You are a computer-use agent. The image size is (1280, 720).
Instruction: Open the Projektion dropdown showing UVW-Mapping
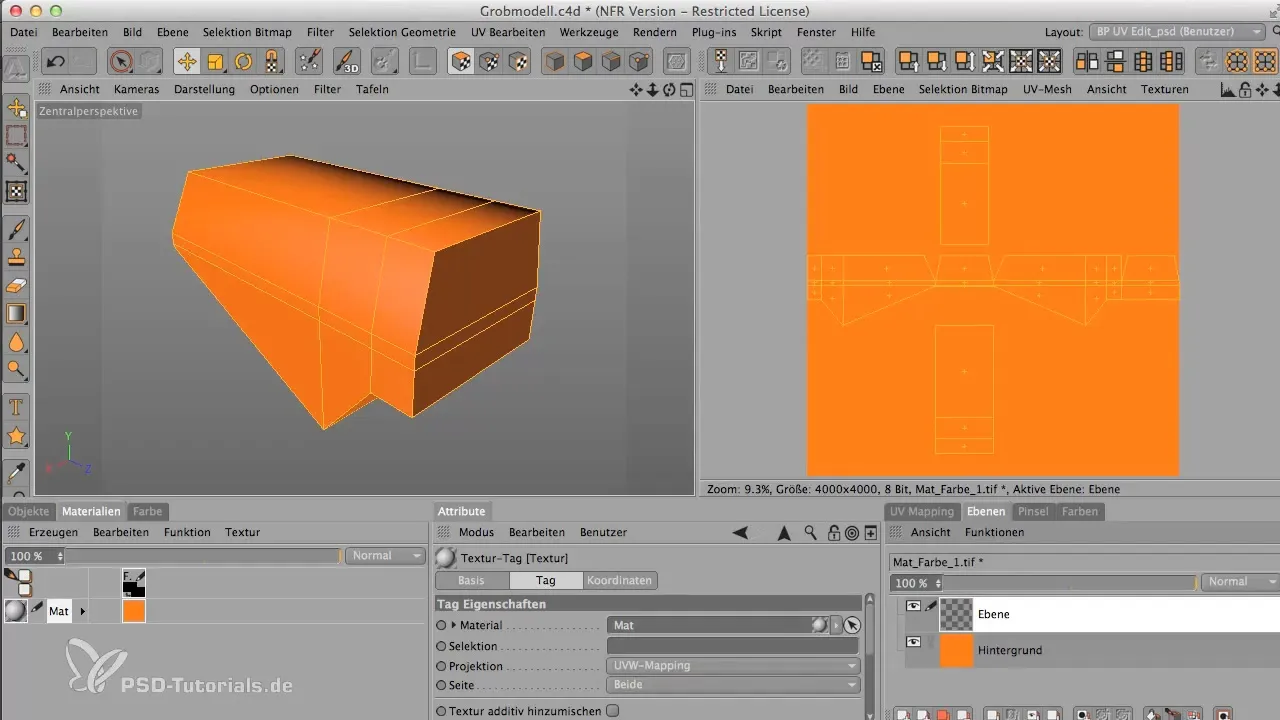tap(733, 665)
